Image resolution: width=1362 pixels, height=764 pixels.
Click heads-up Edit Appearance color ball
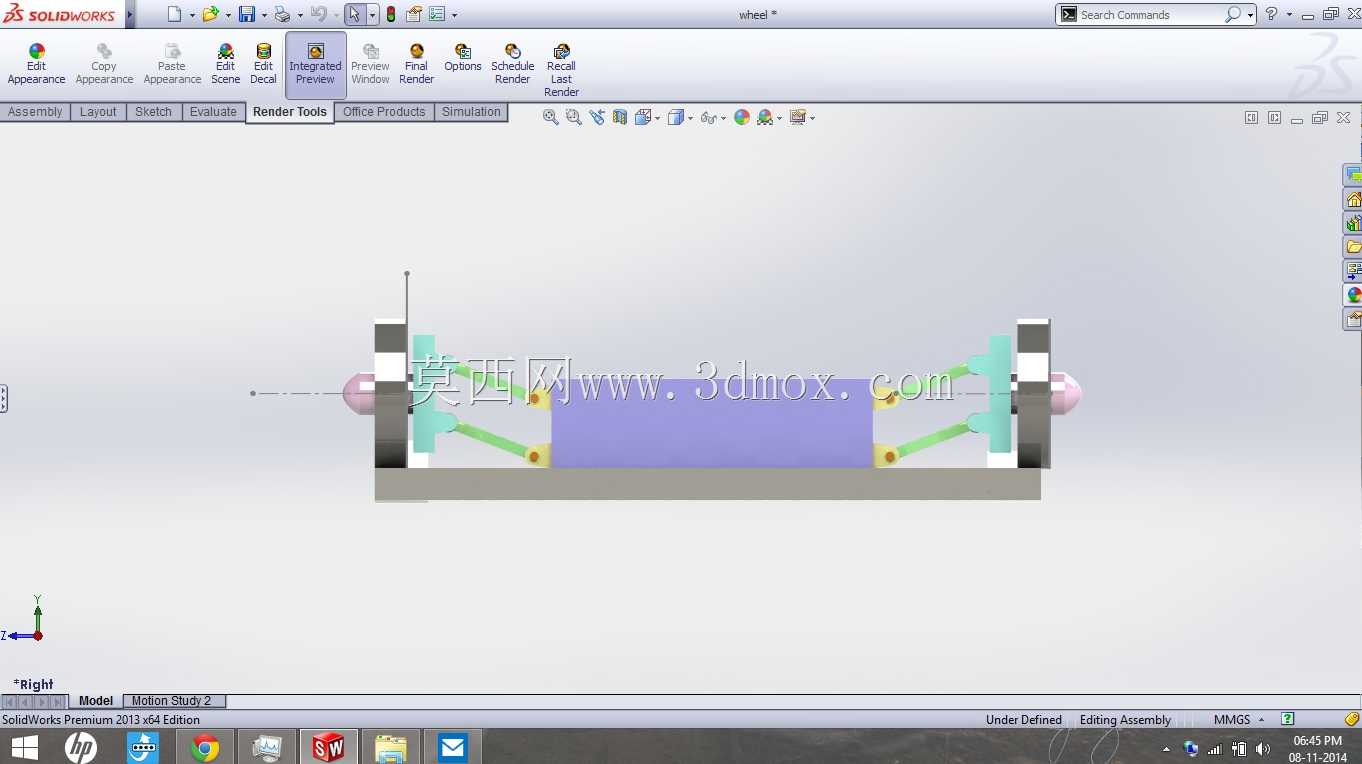(742, 117)
